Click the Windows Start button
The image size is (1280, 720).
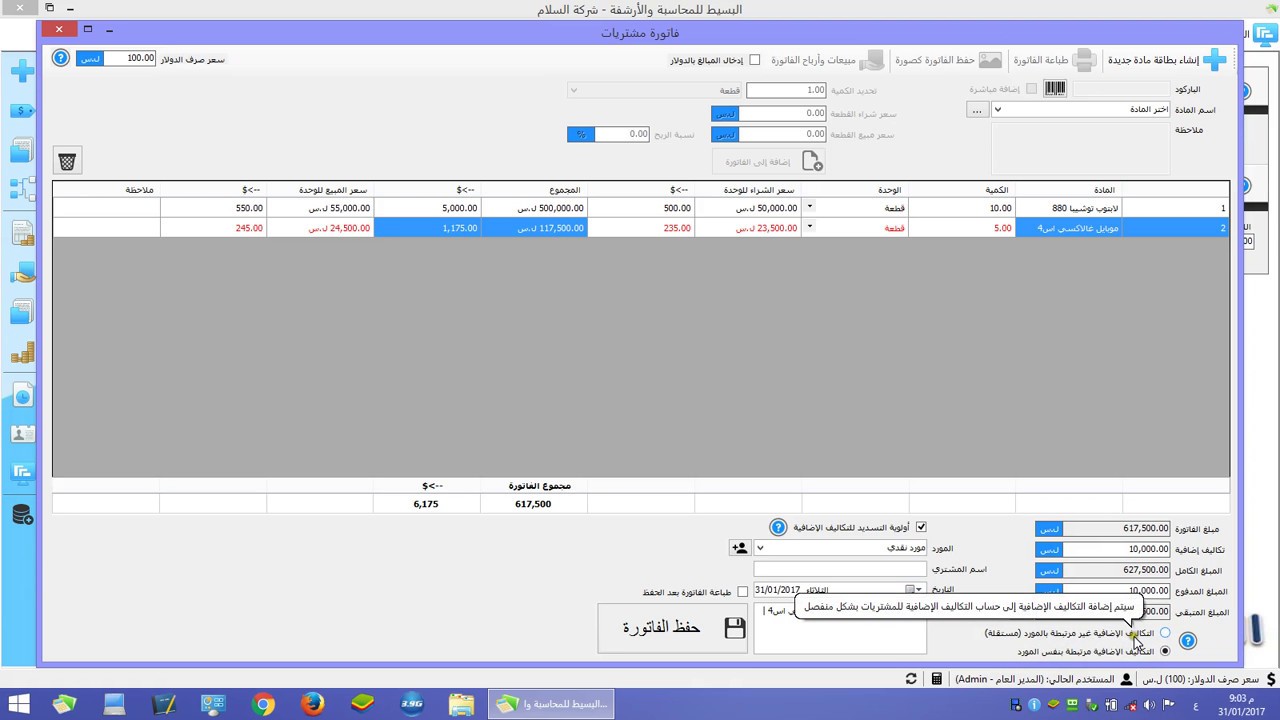(19, 704)
